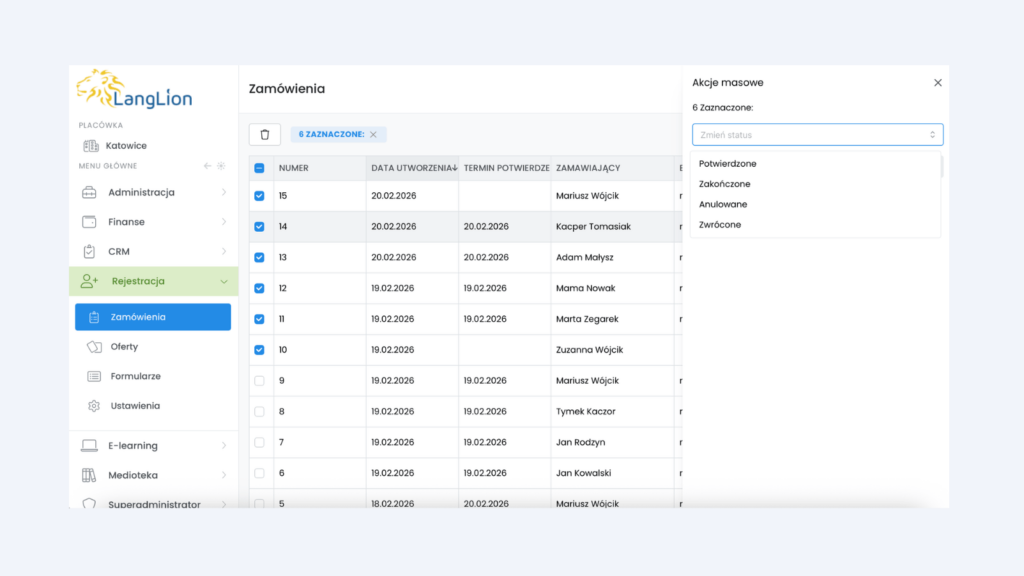
Task: Click the Ustawienia gear icon
Action: point(94,406)
